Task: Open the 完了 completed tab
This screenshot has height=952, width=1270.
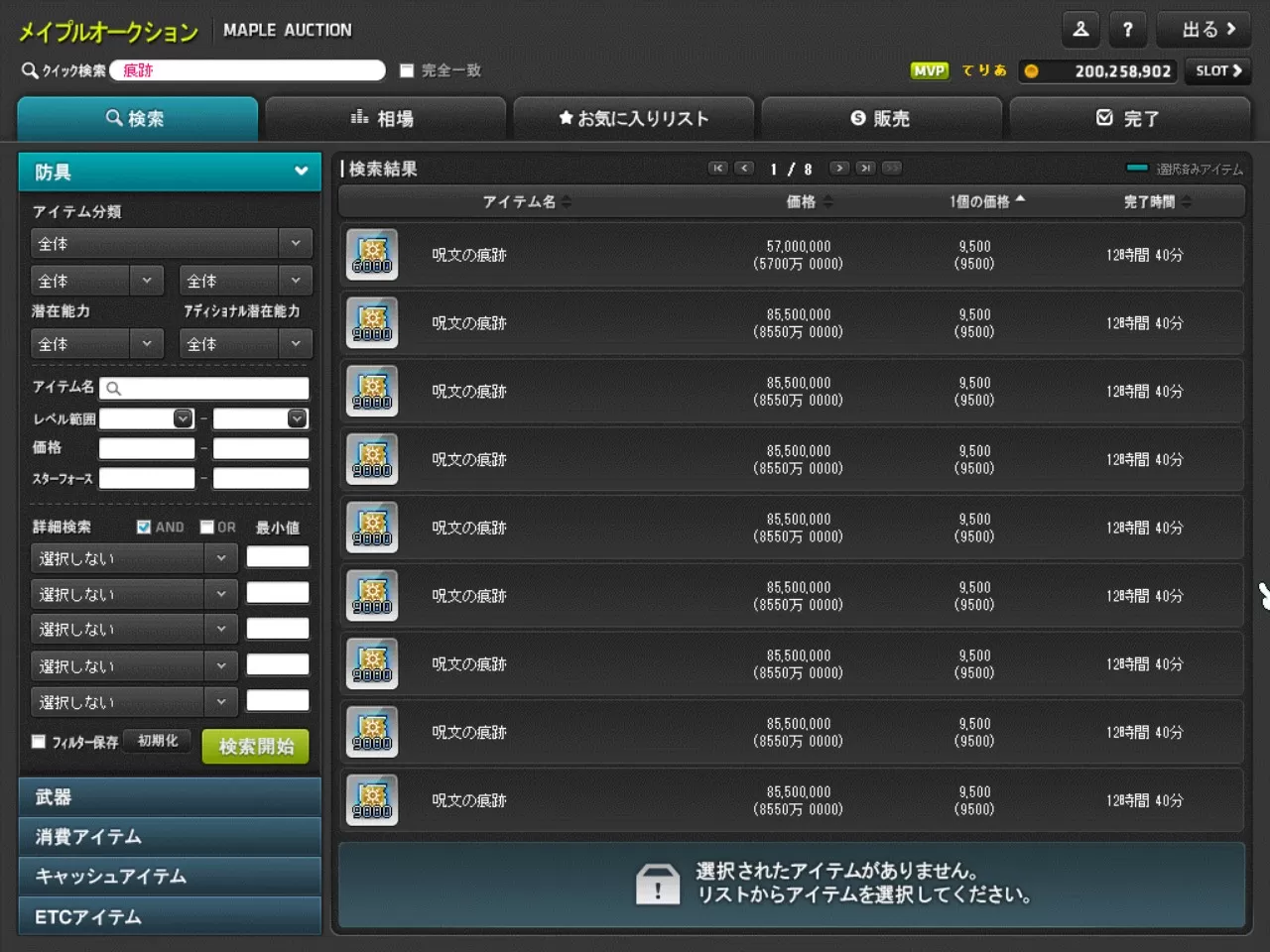Action: [x=1129, y=119]
